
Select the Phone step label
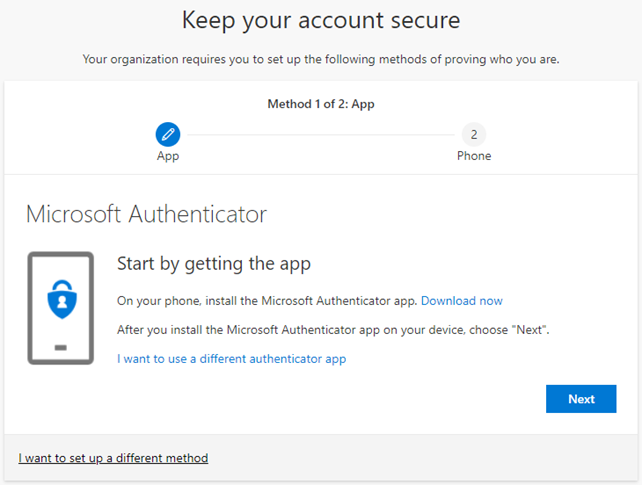coord(474,156)
